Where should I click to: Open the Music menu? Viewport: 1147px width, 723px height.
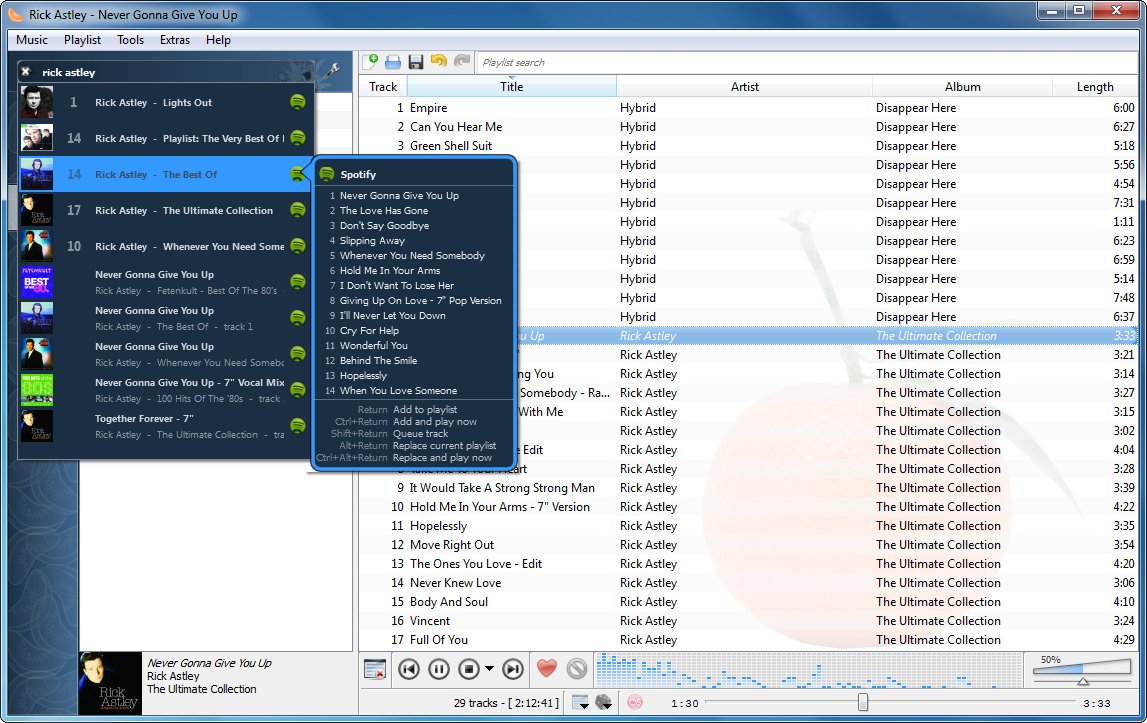coord(32,40)
